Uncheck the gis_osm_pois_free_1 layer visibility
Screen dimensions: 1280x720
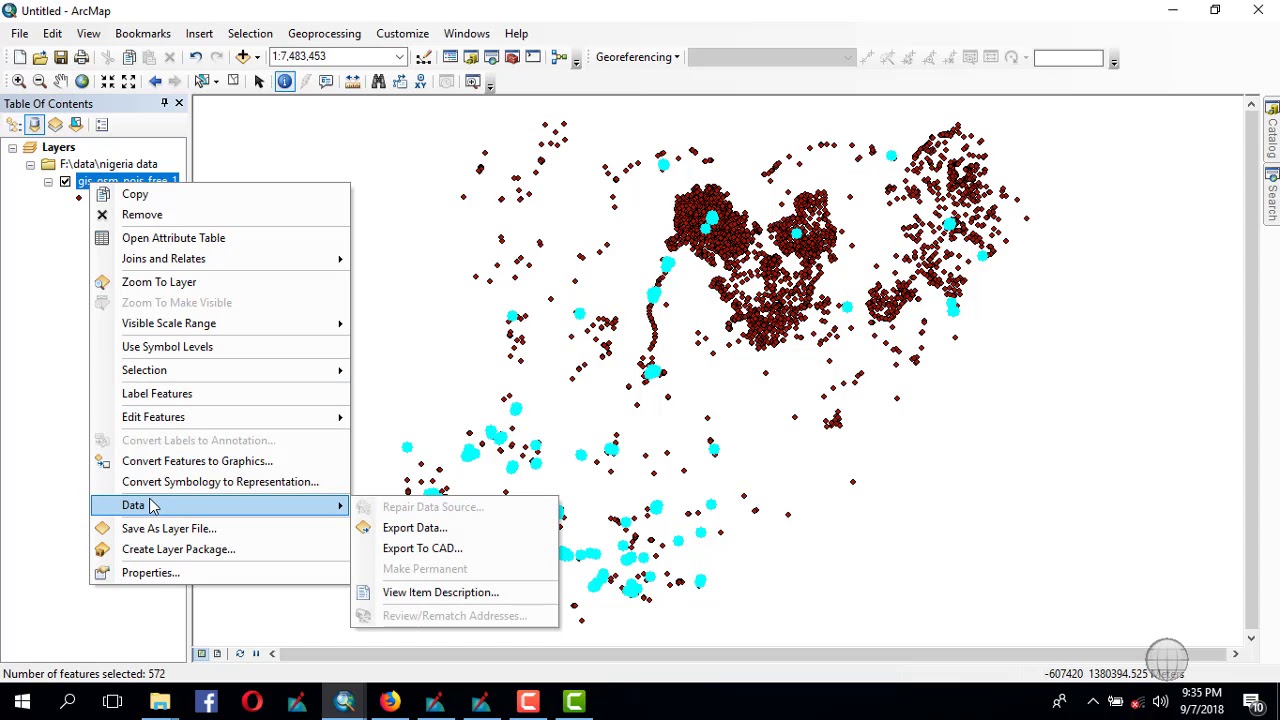pyautogui.click(x=65, y=181)
